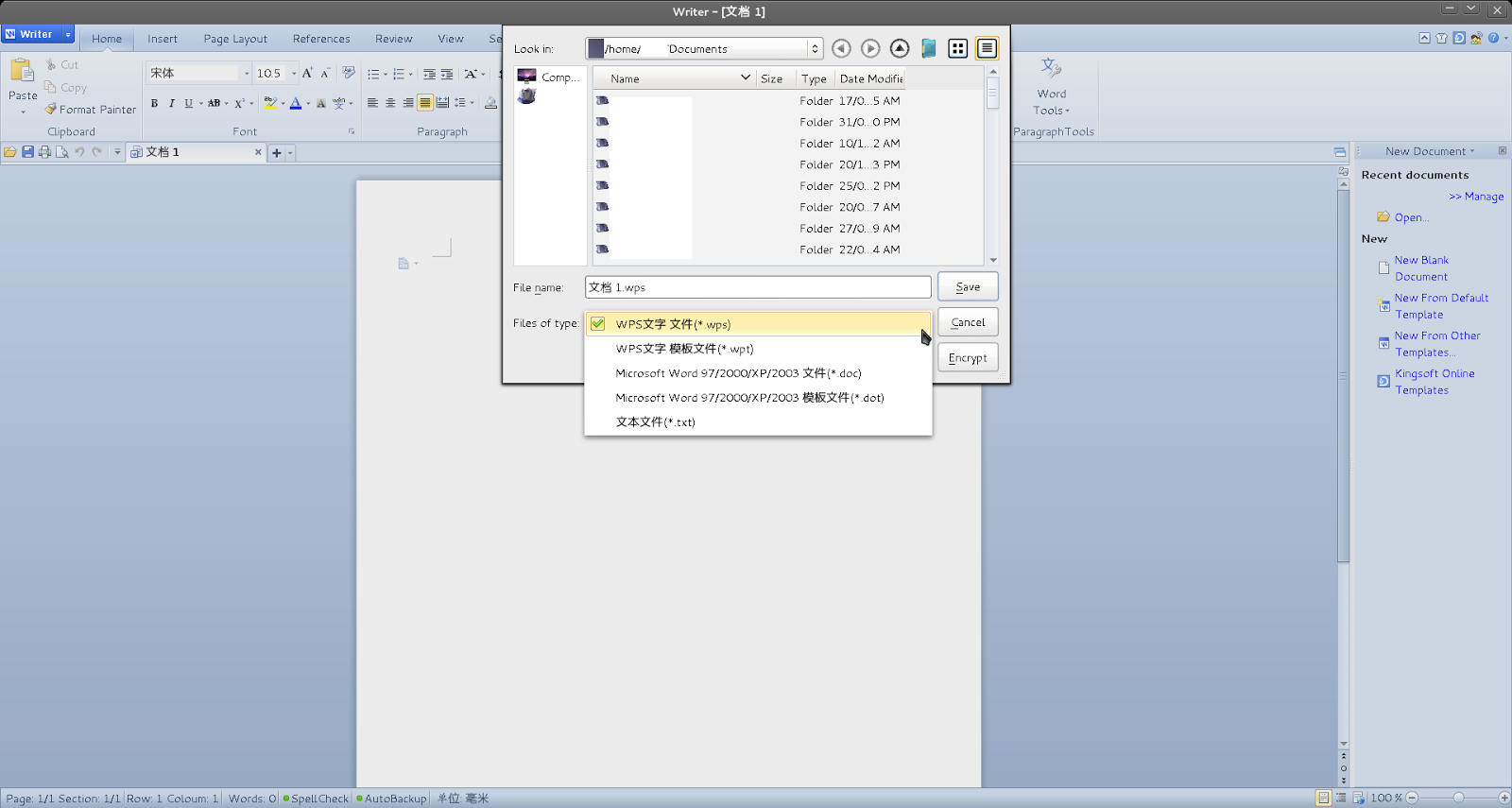The height and width of the screenshot is (808, 1512).
Task: Click the File name input field
Action: click(x=758, y=287)
